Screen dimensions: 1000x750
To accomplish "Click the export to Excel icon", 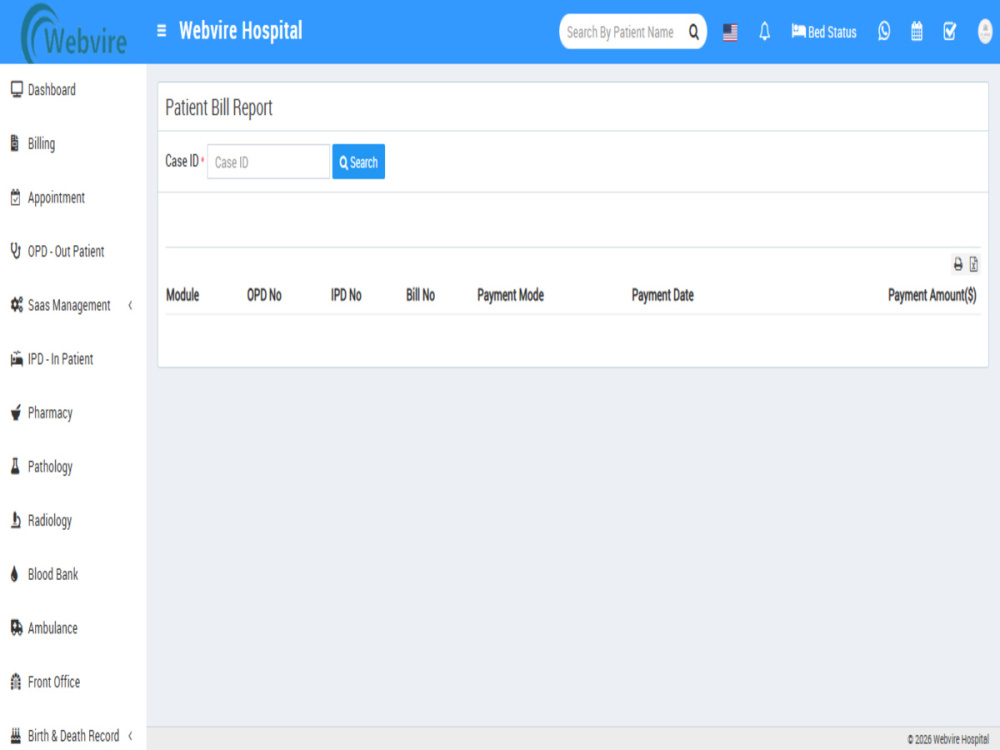I will tap(973, 264).
